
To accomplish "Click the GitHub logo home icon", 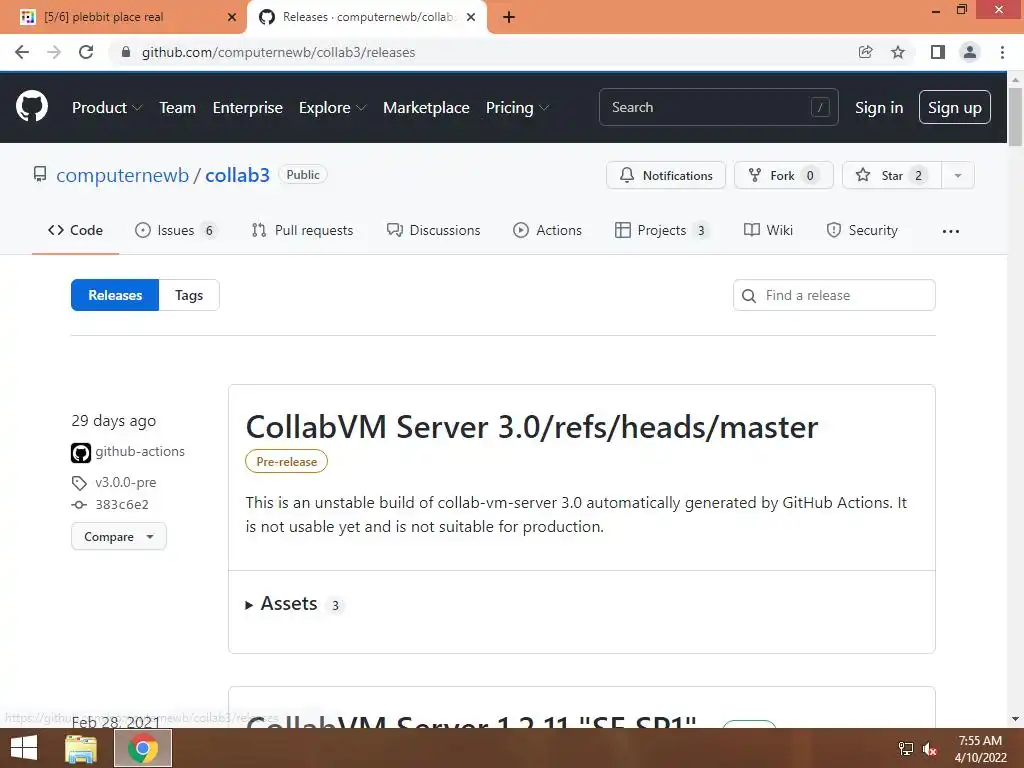I will tap(31, 106).
